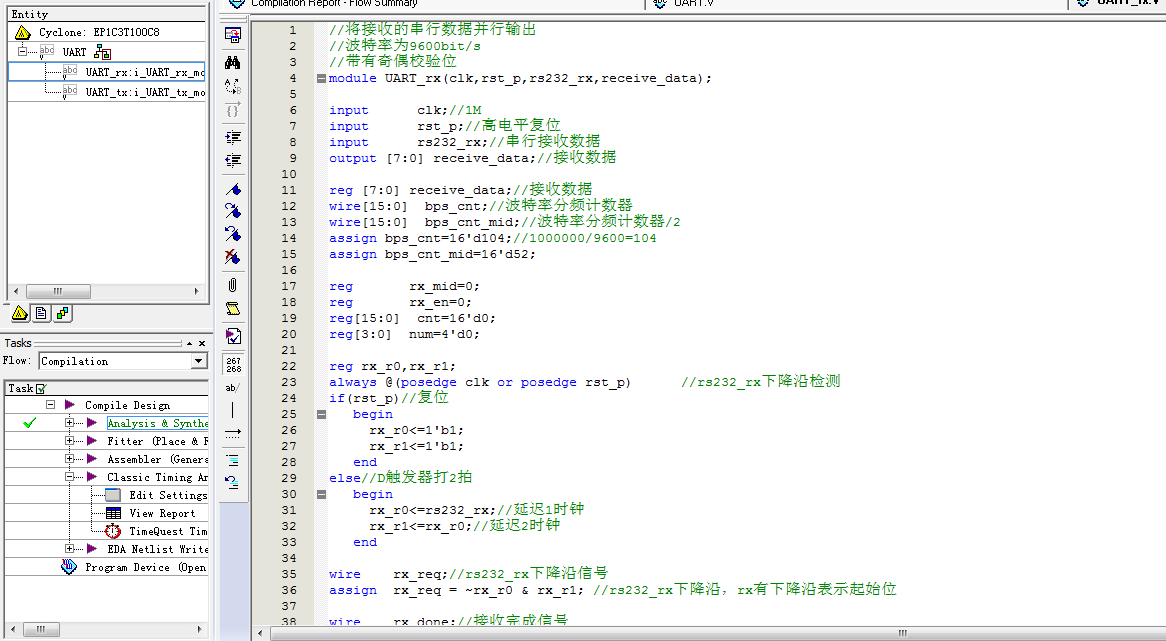Open the Files tab icon in Project Navigator
This screenshot has height=641, width=1166.
(x=41, y=313)
